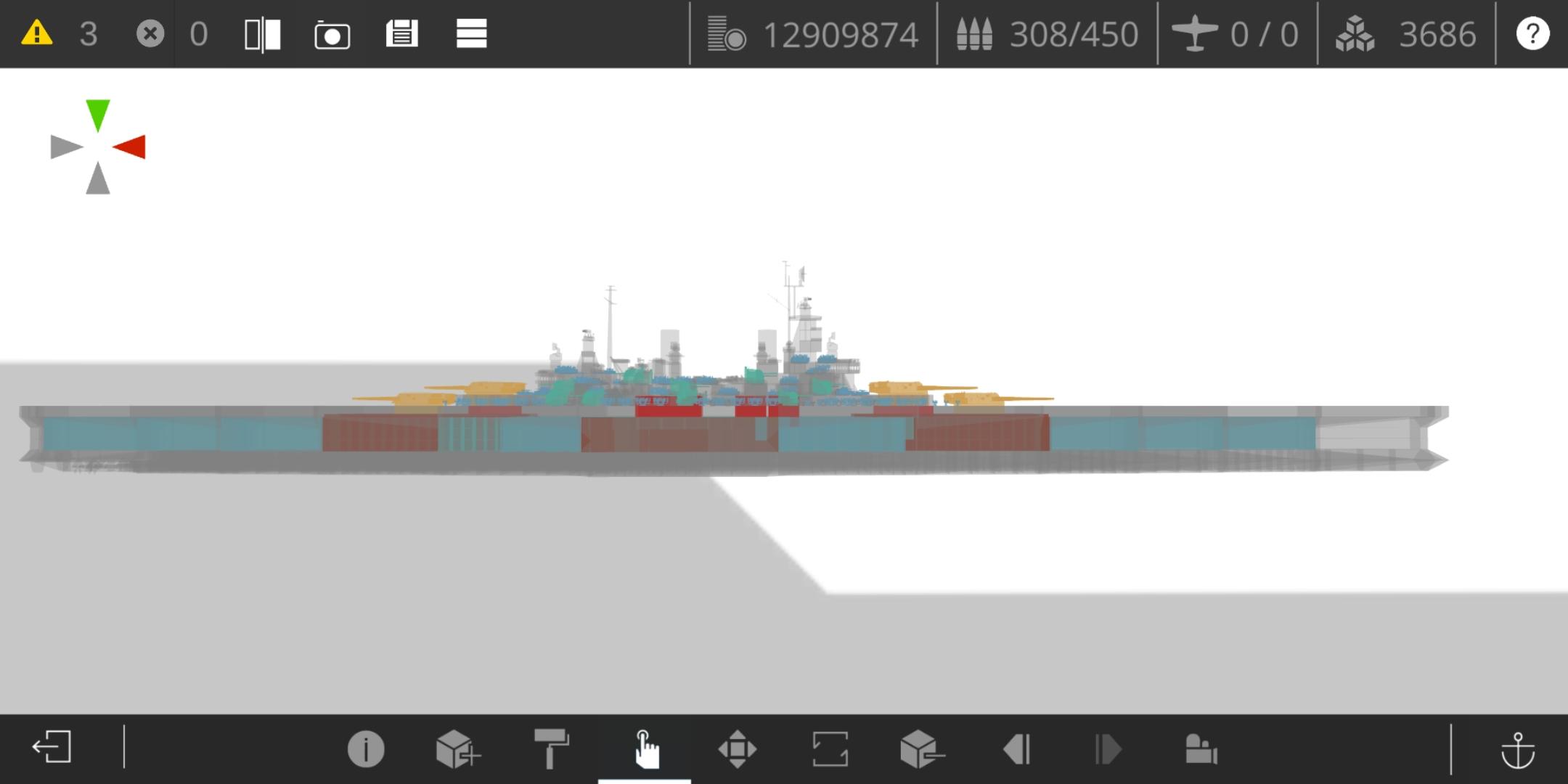1568x784 pixels.
Task: Click the red side-view arrow on the orientation gizmo
Action: [129, 147]
